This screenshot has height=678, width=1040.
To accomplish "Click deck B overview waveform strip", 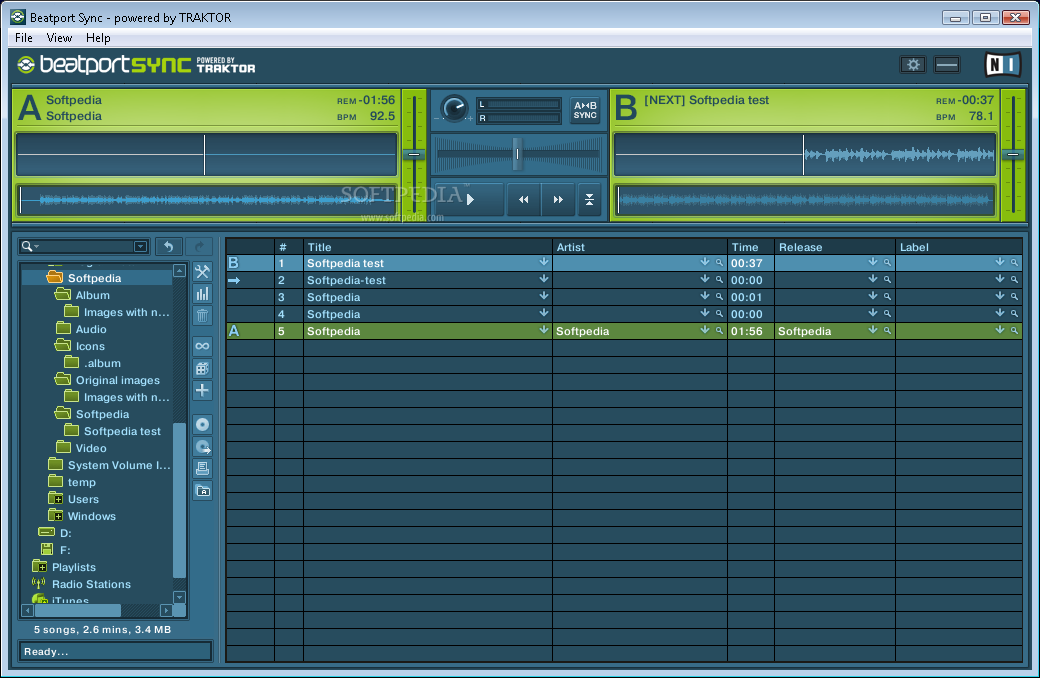I will point(805,200).
